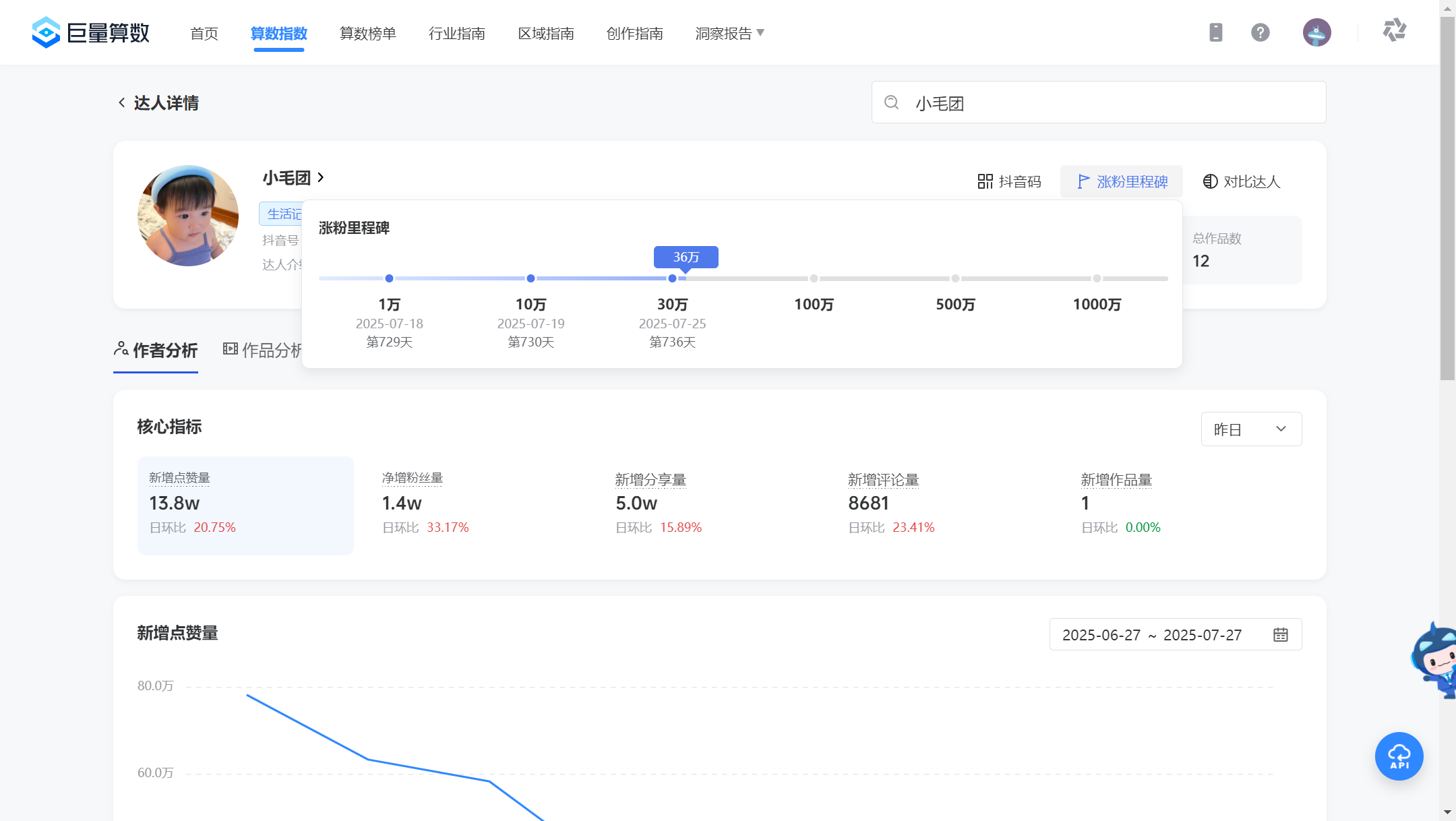Click the 第729天 milestone label

point(389,342)
